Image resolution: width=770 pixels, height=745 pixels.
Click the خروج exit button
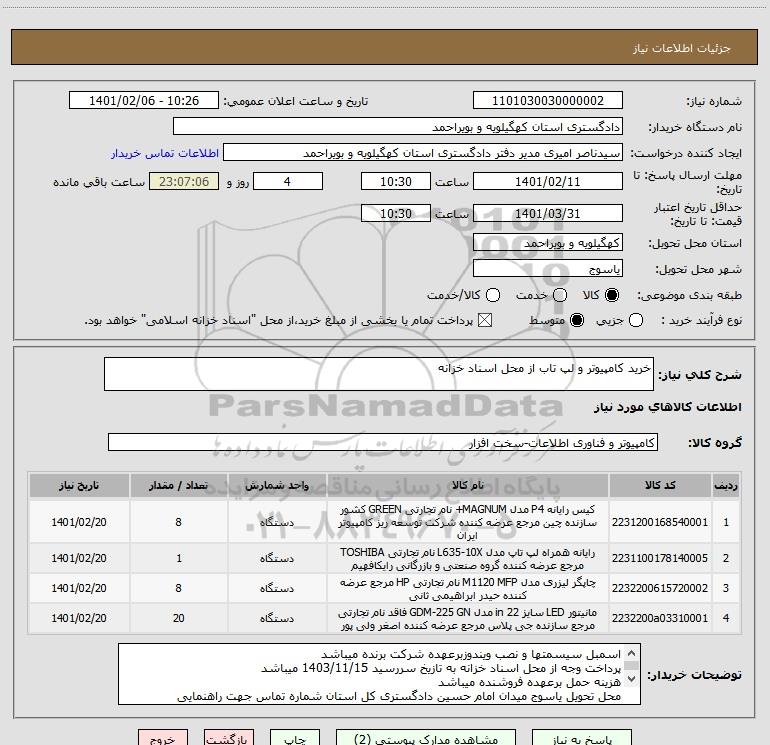pos(163,738)
